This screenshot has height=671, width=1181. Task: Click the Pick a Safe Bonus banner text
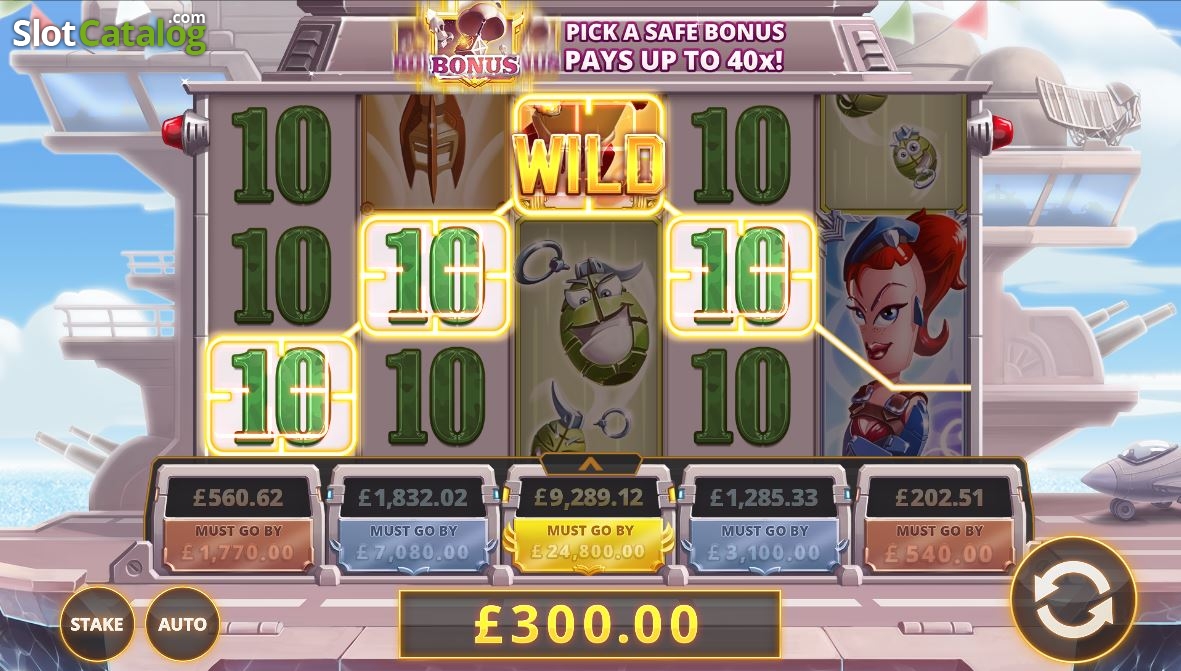[675, 46]
